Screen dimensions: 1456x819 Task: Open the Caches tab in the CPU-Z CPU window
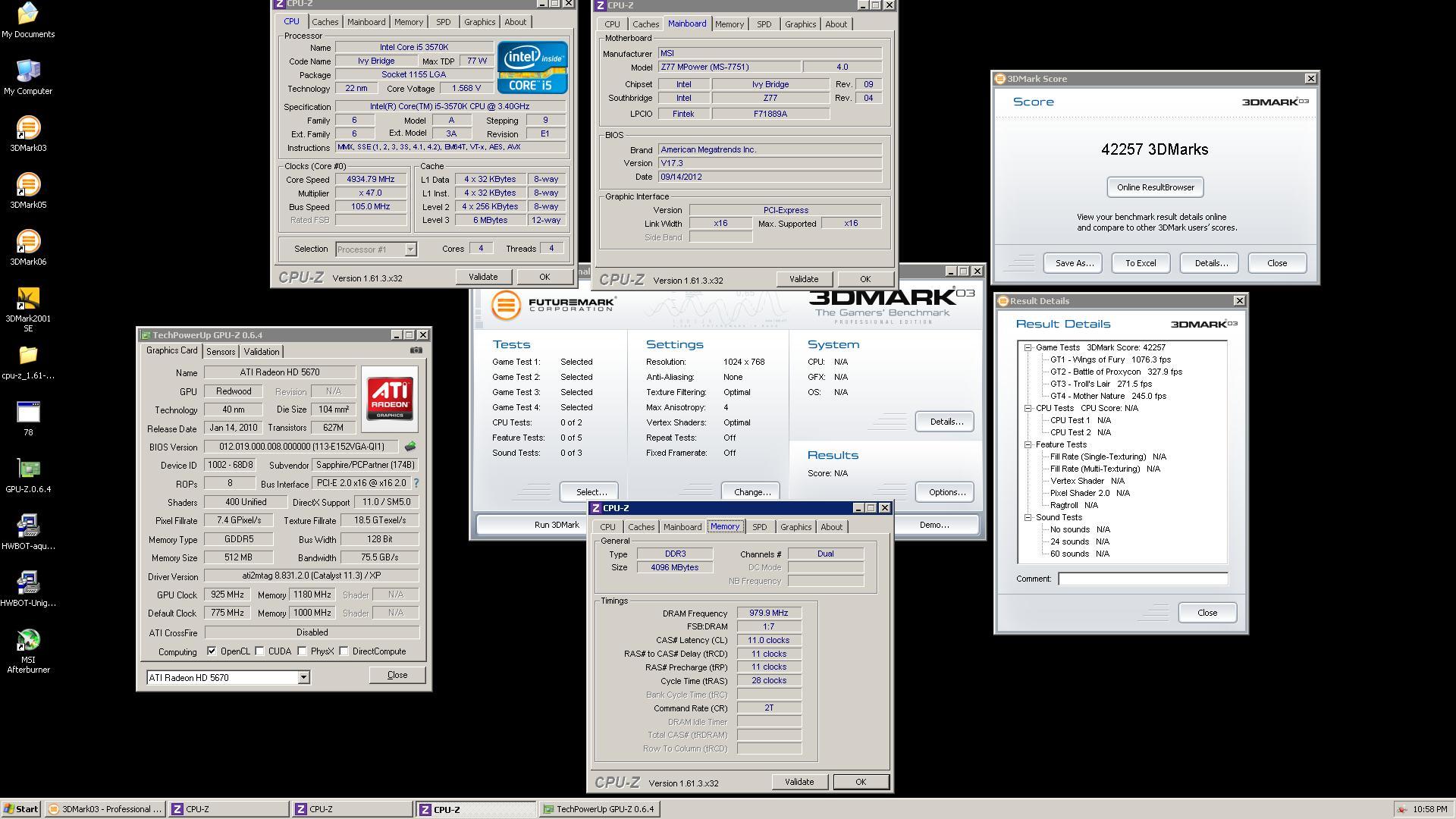[325, 22]
